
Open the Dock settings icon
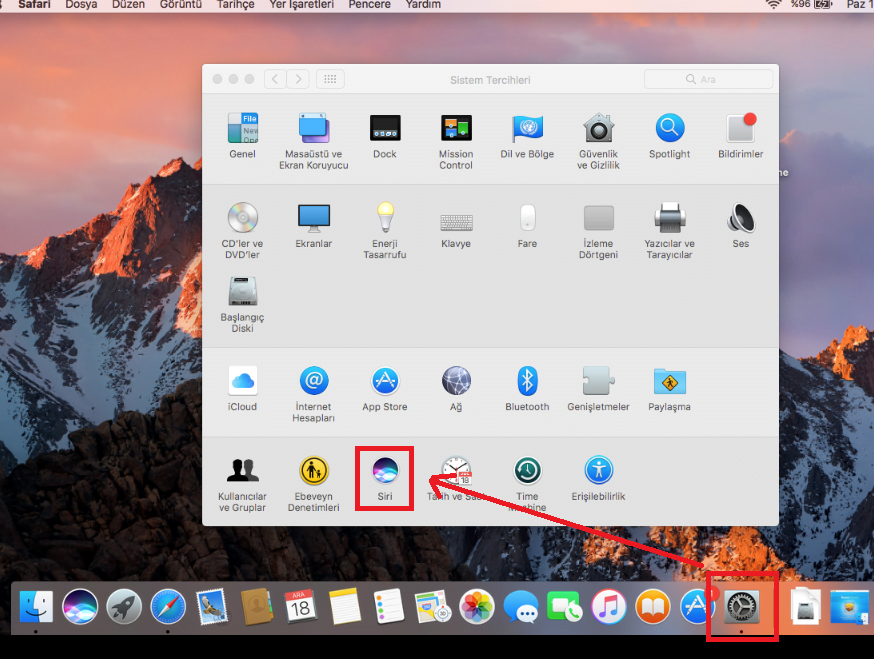point(384,129)
